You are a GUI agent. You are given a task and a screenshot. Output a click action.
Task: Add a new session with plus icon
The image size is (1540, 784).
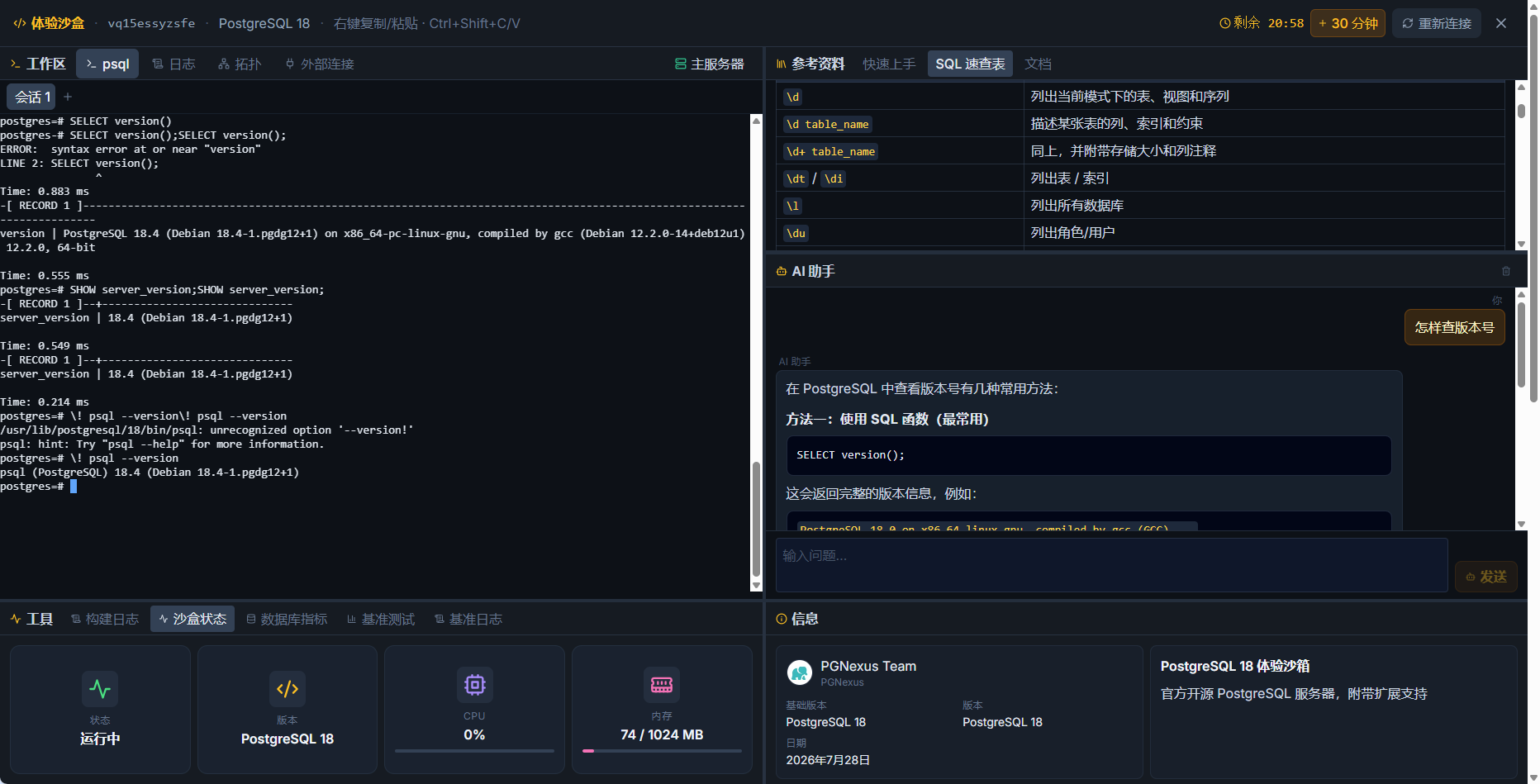coord(68,97)
